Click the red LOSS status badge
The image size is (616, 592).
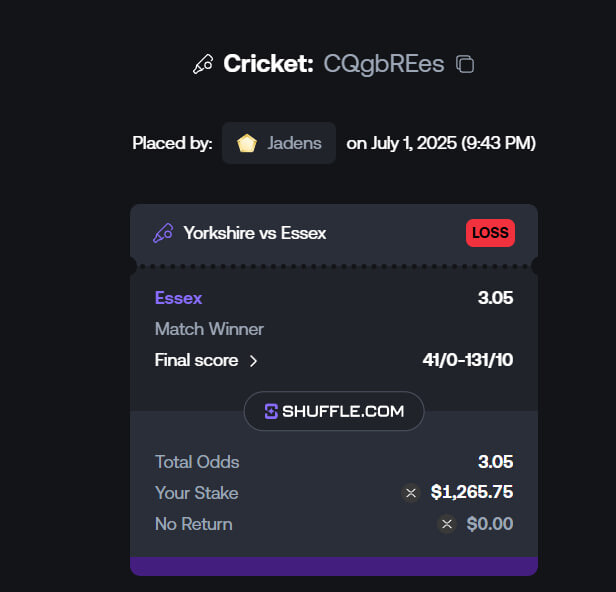coord(490,233)
